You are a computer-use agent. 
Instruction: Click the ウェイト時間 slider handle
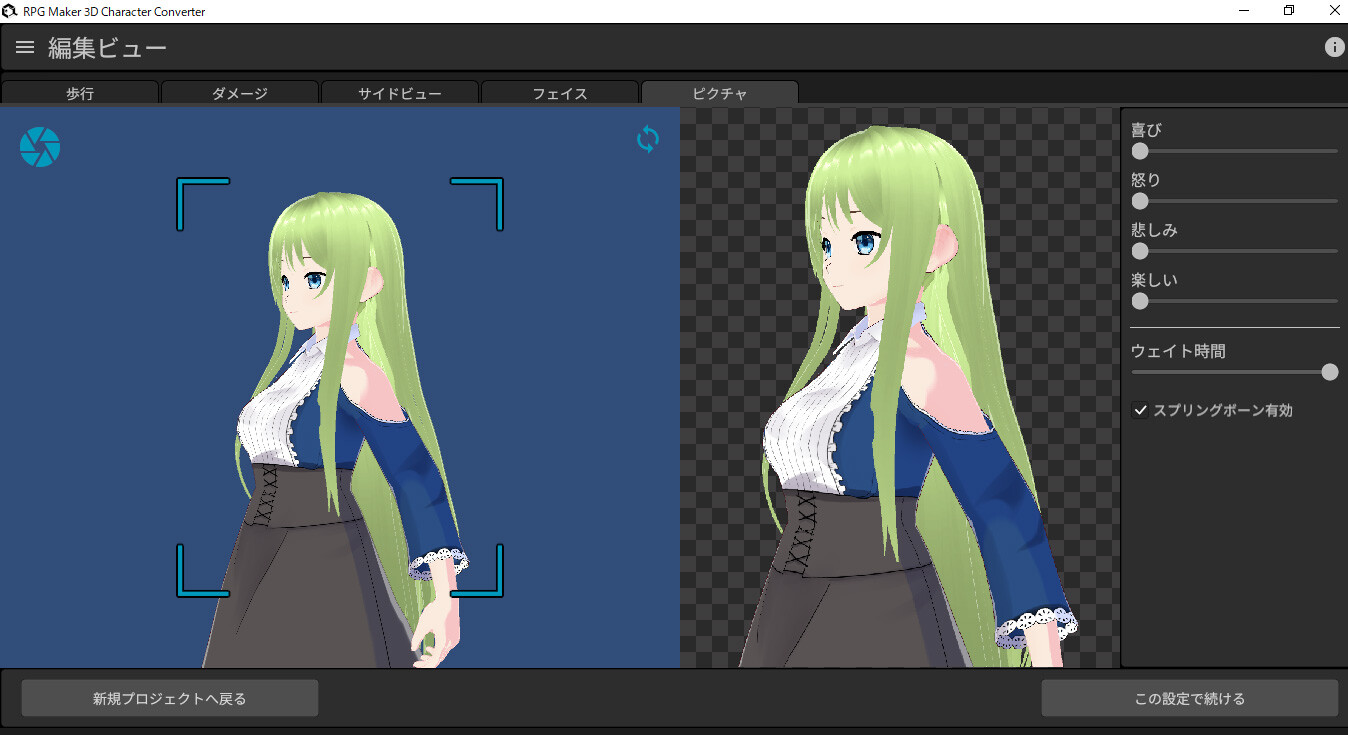pyautogui.click(x=1330, y=371)
